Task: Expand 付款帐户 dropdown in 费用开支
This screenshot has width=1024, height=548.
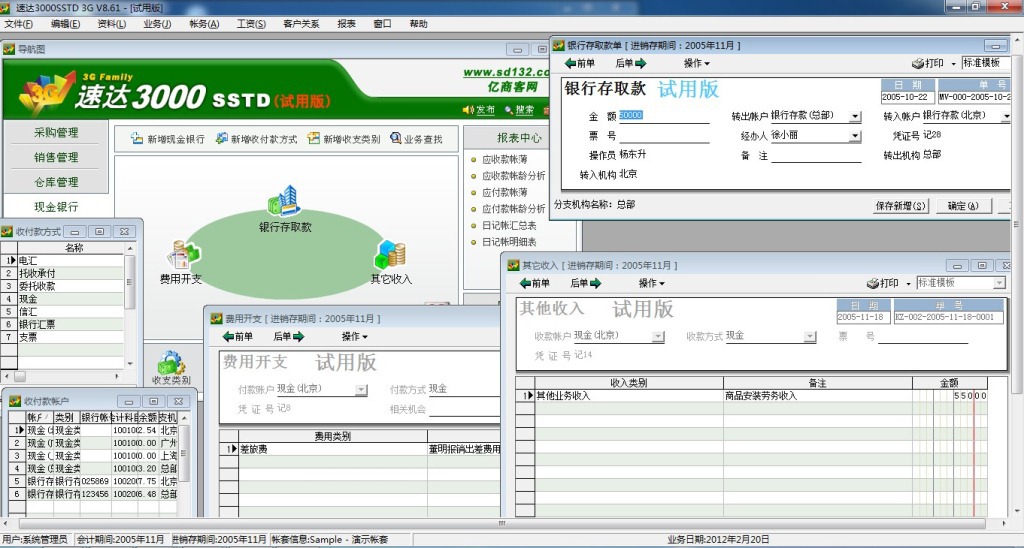Action: (361, 390)
